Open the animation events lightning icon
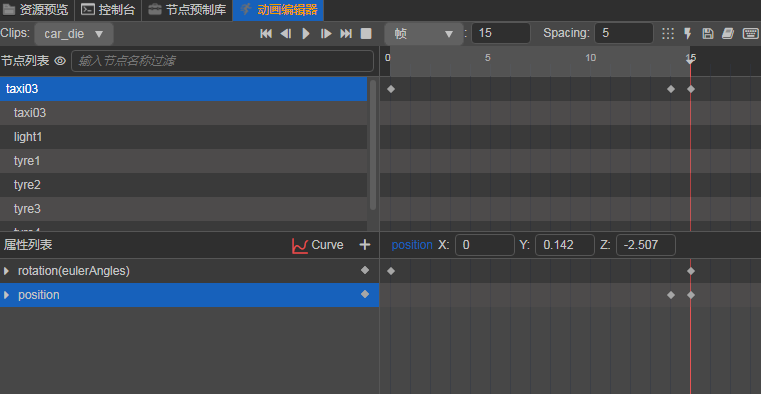 click(688, 33)
